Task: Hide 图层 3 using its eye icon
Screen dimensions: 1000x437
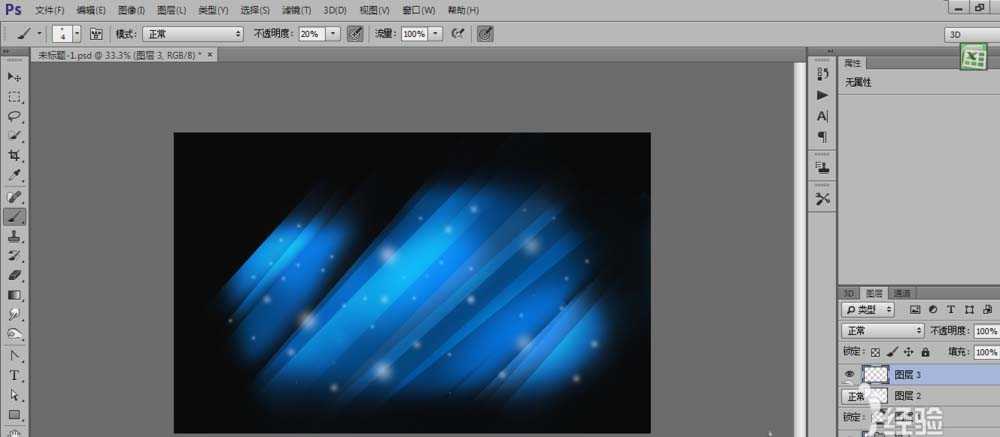Action: [x=850, y=374]
